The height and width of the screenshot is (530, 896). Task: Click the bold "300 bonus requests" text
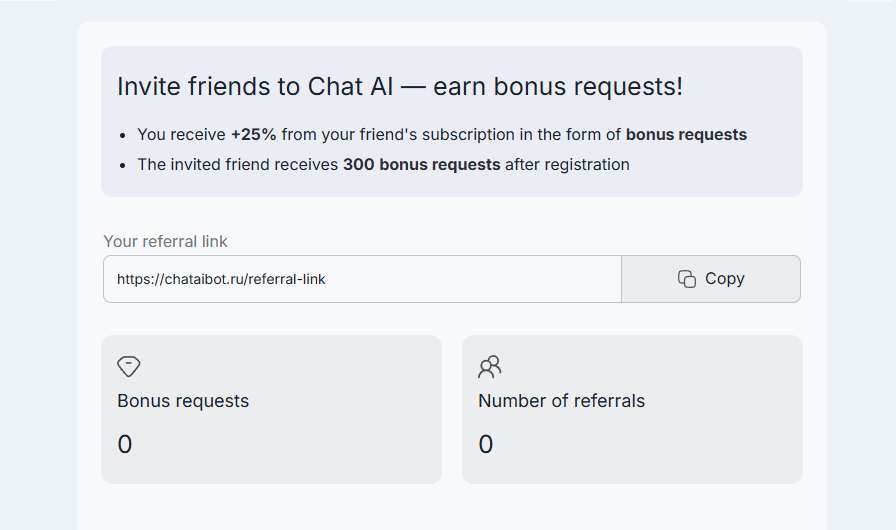coord(421,165)
